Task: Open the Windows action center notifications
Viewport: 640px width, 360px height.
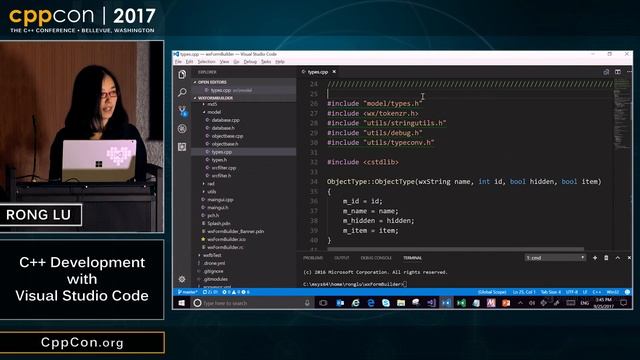Action: (624, 303)
